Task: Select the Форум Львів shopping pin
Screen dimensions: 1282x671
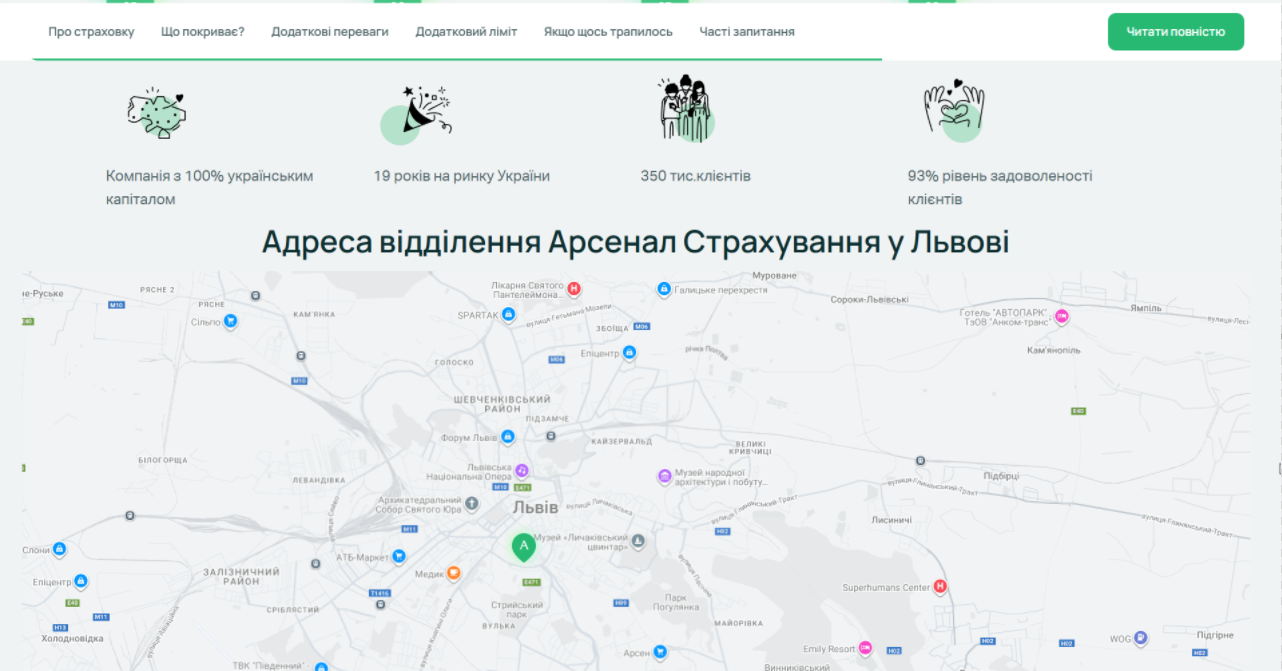Action: 508,437
